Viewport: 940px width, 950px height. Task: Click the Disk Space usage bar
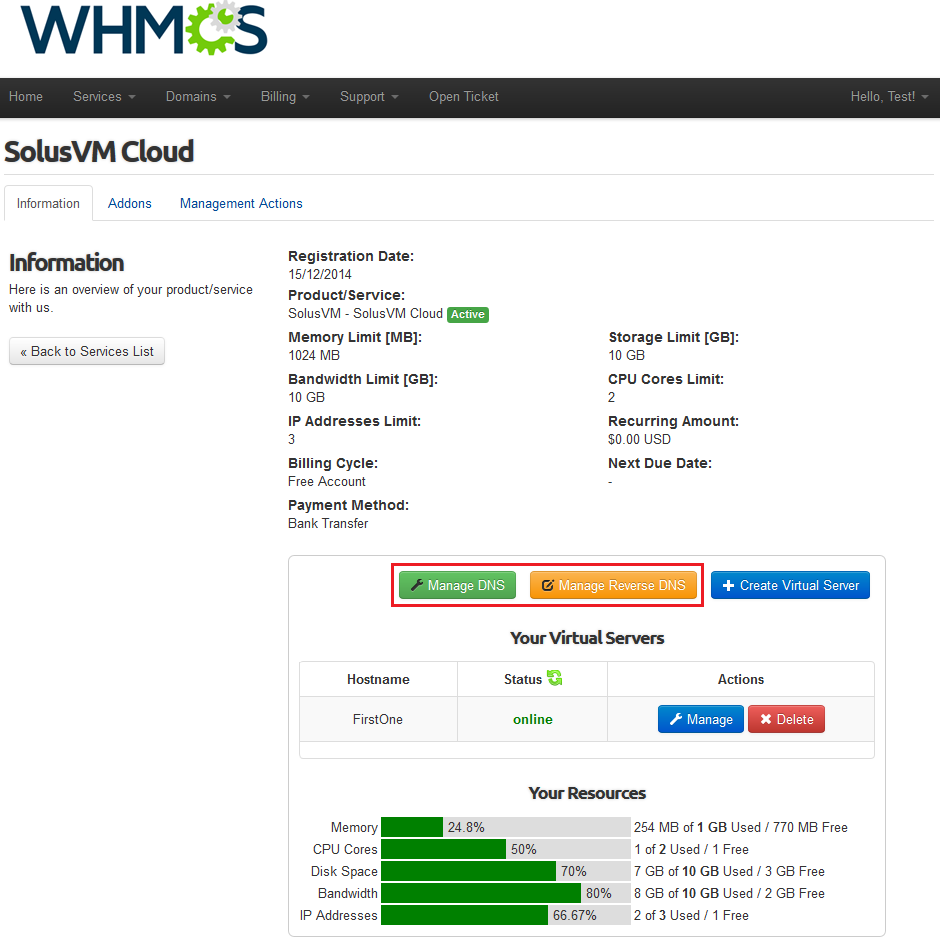tap(505, 871)
